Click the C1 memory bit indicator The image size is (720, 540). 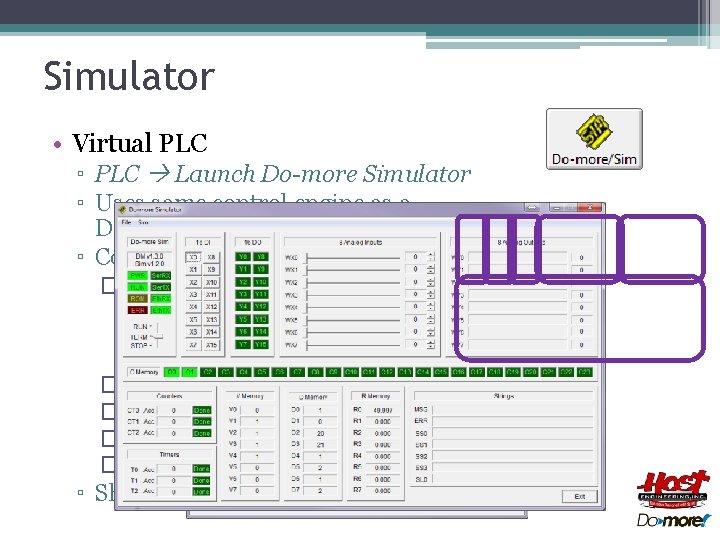click(190, 372)
